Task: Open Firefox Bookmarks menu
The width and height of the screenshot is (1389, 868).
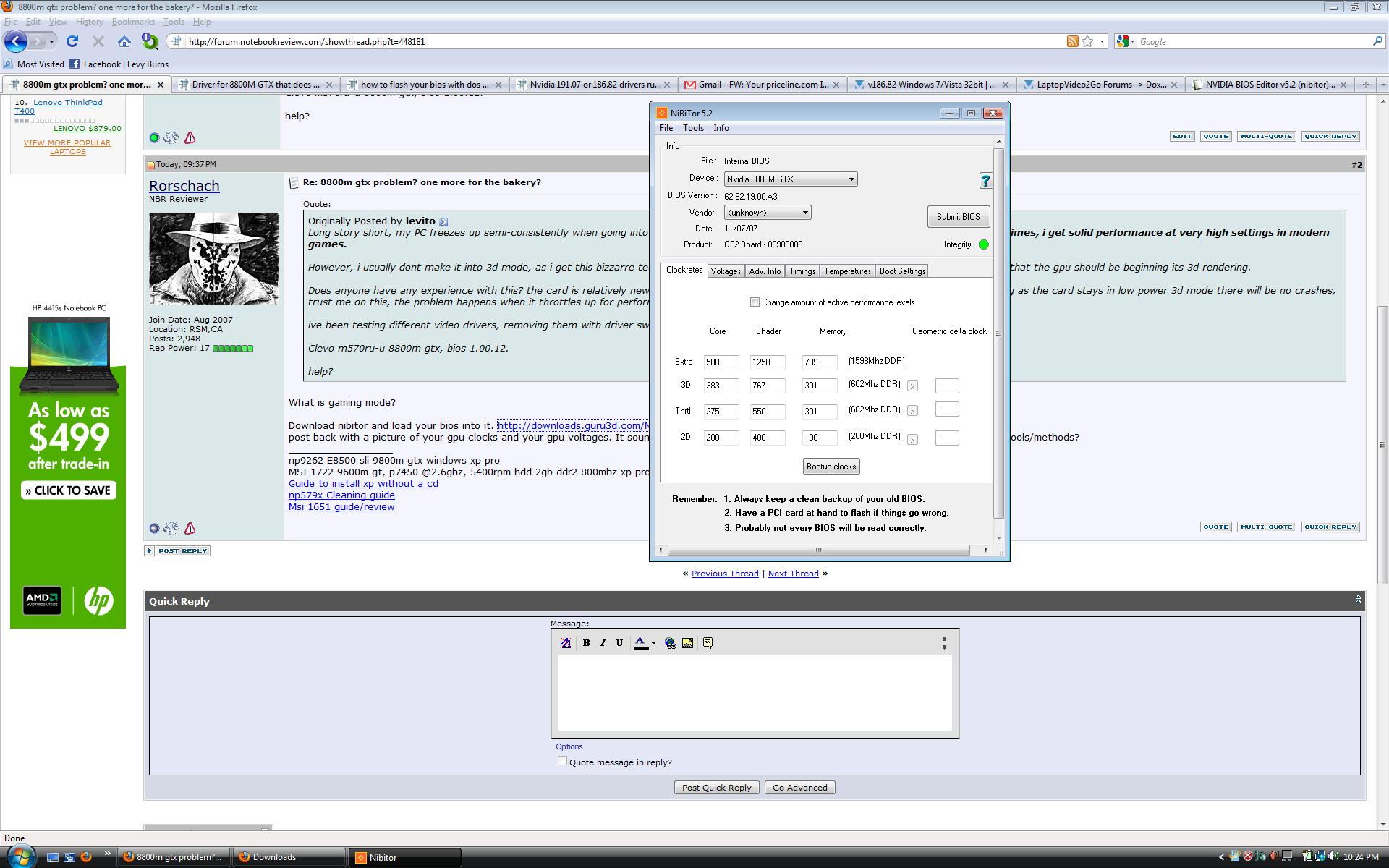Action: pyautogui.click(x=133, y=22)
